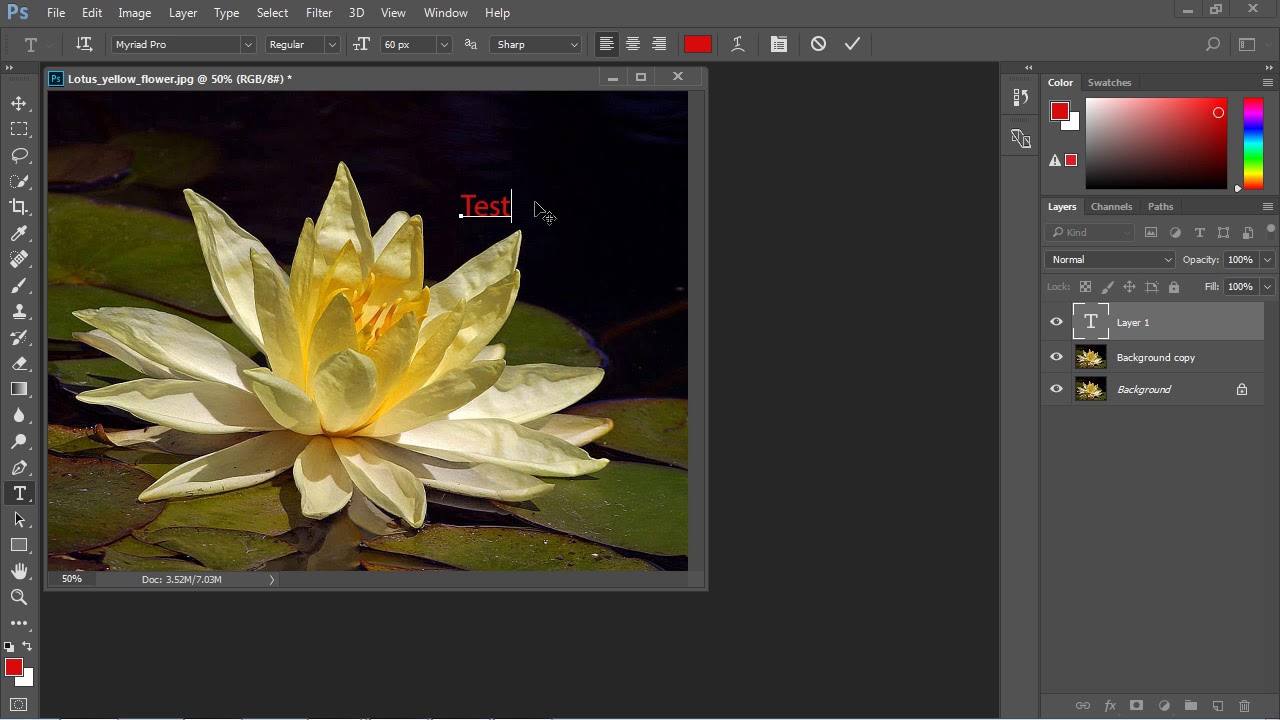Open Create warped text option
This screenshot has height=720, width=1280.
tap(738, 44)
